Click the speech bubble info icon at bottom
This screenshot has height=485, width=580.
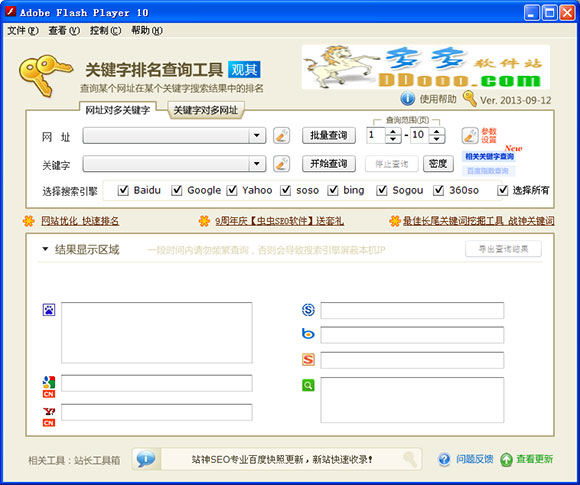(x=146, y=459)
